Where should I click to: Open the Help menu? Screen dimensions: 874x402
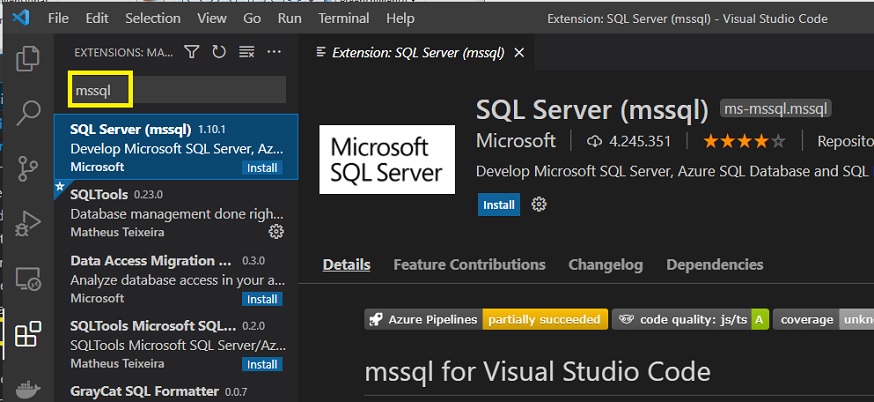pos(400,18)
